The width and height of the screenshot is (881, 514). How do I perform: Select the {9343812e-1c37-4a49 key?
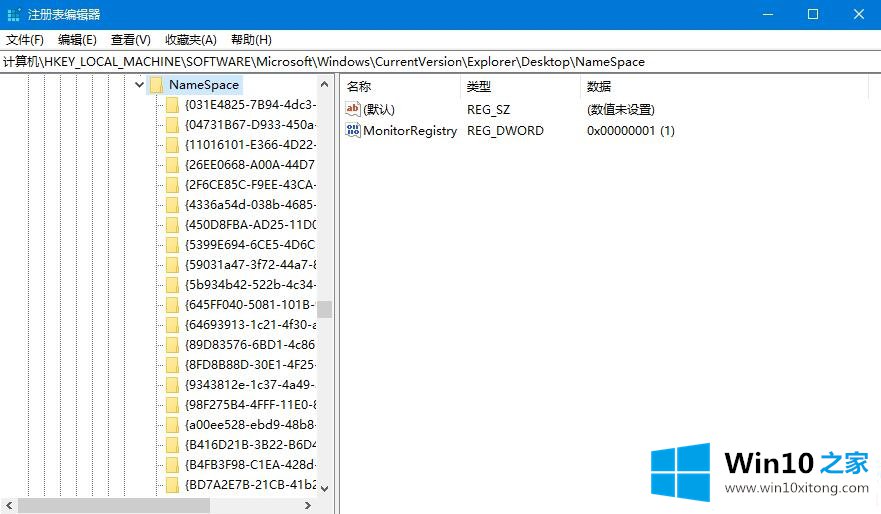[x=250, y=385]
